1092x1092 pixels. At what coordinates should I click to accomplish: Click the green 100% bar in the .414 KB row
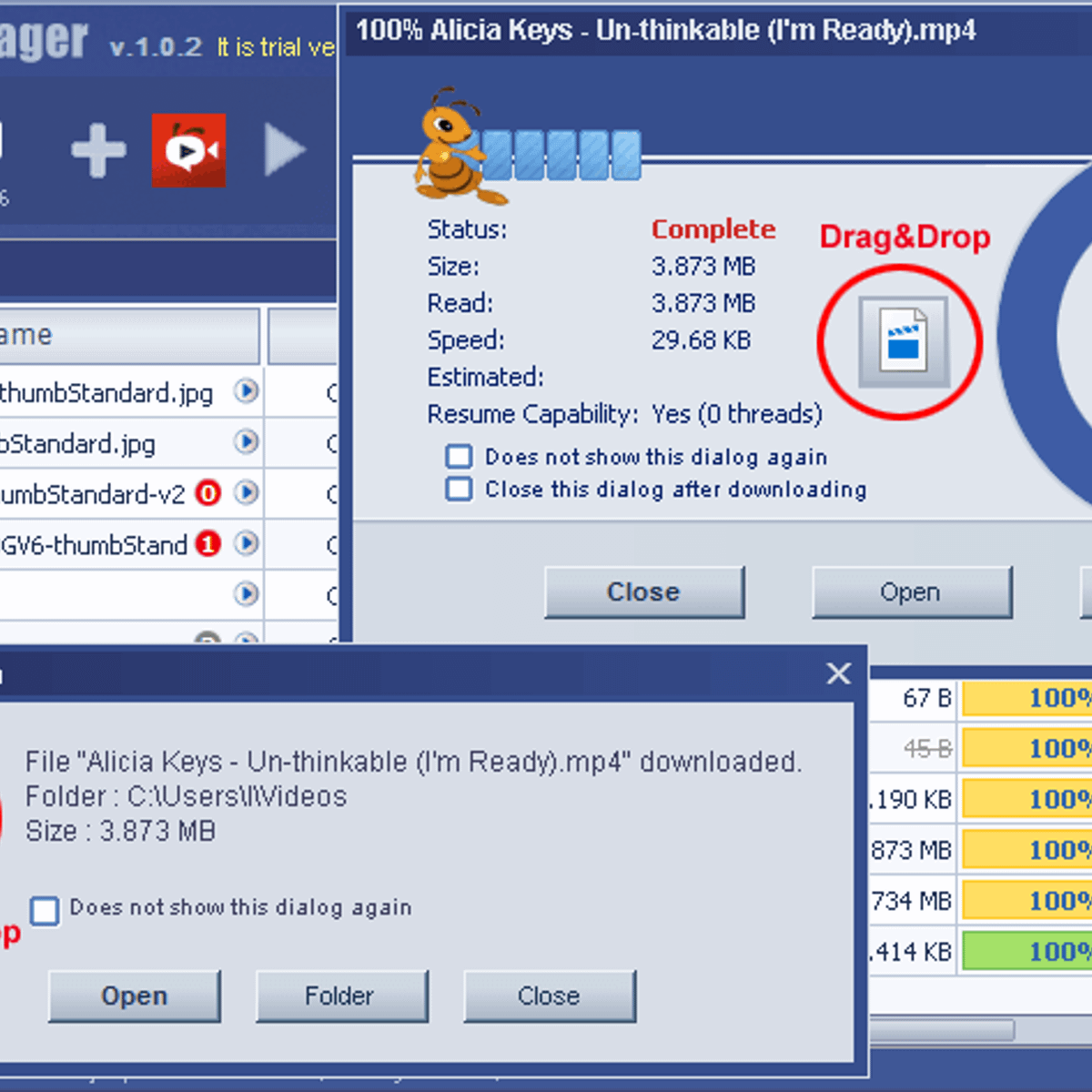click(x=1026, y=952)
